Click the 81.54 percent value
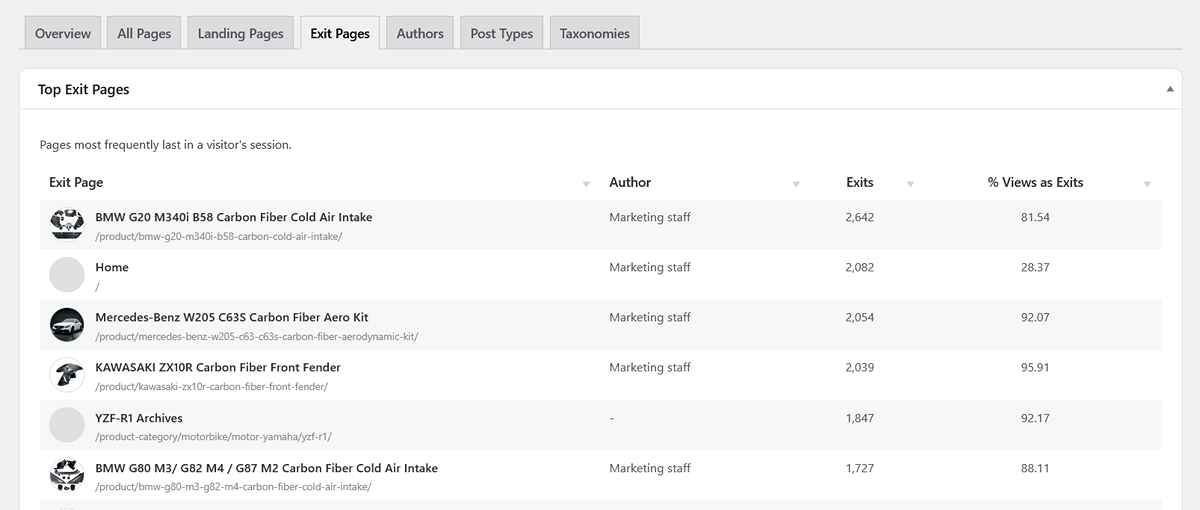The width and height of the screenshot is (1200, 510). pyautogui.click(x=1035, y=217)
